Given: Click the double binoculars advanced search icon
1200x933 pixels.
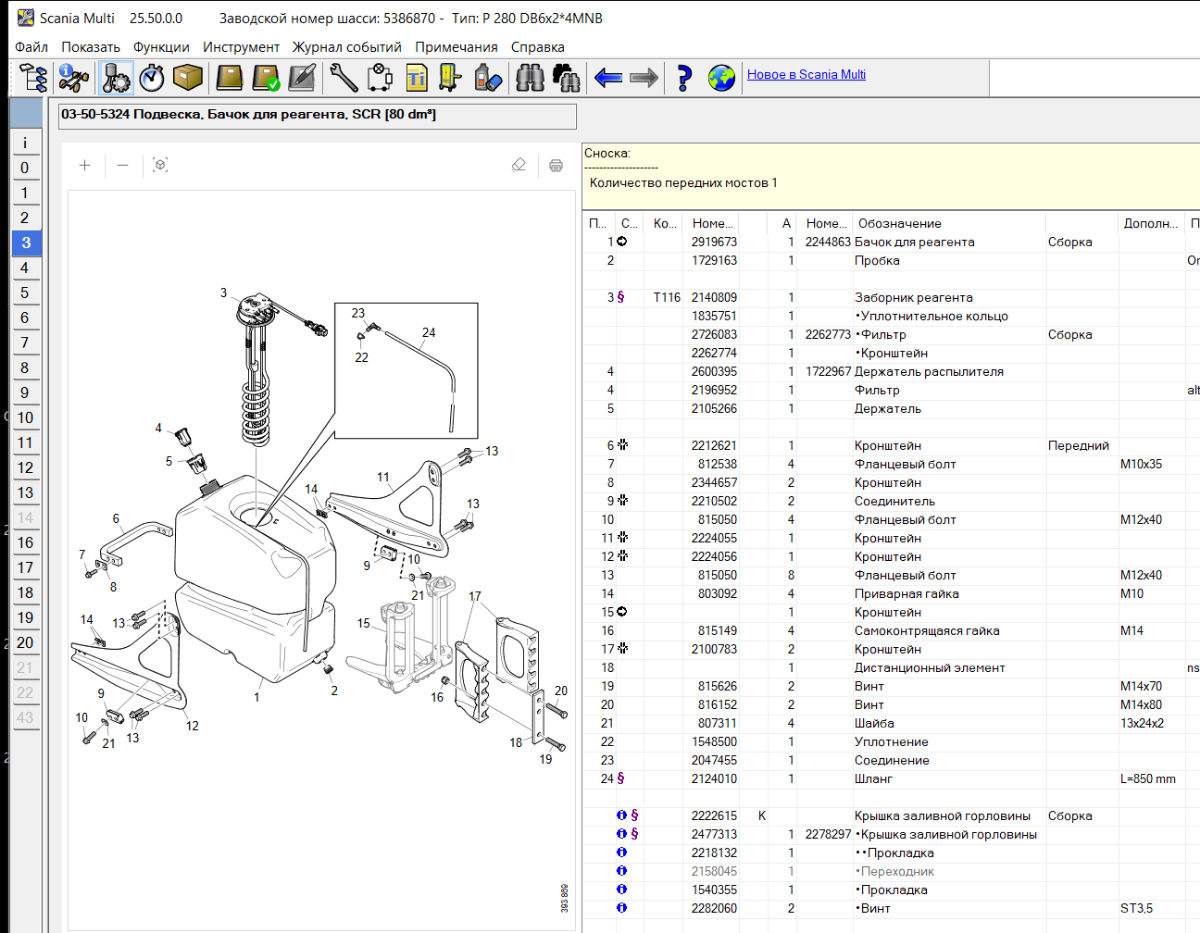Looking at the screenshot, I should tap(566, 77).
